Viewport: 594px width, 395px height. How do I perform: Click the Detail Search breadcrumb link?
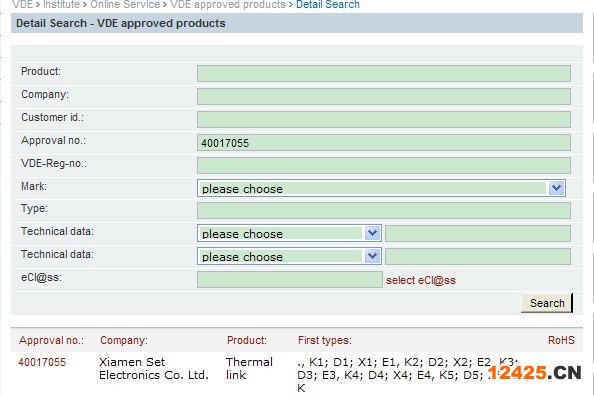328,5
